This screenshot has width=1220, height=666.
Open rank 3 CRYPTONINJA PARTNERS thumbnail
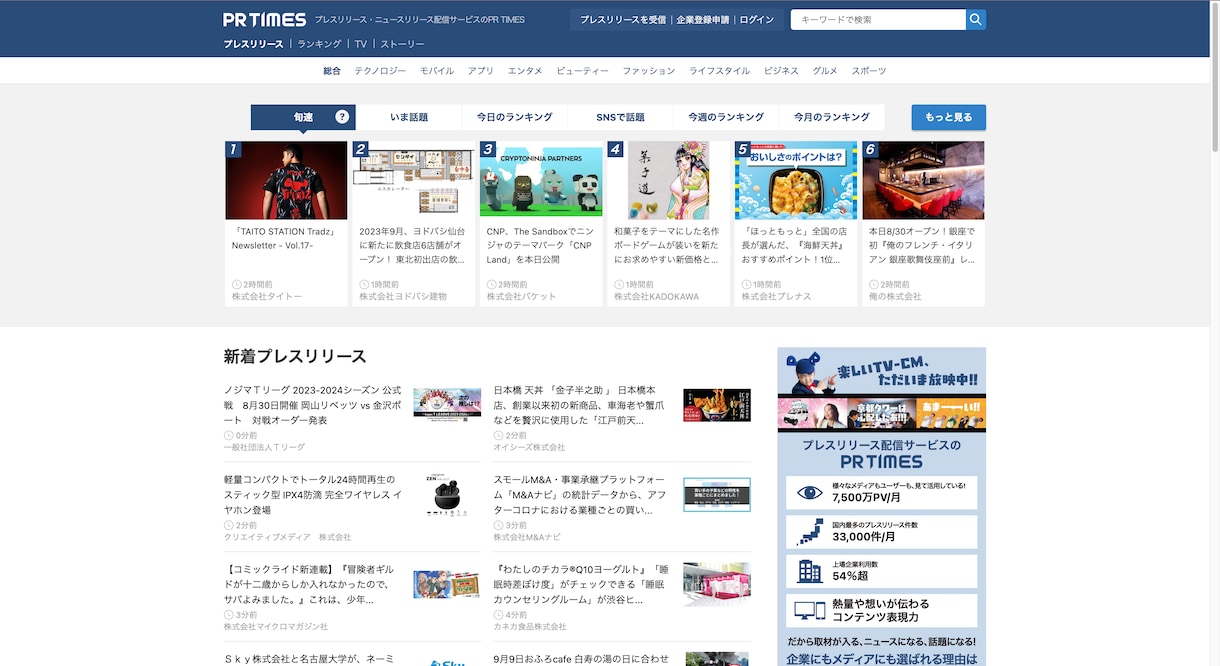point(541,180)
